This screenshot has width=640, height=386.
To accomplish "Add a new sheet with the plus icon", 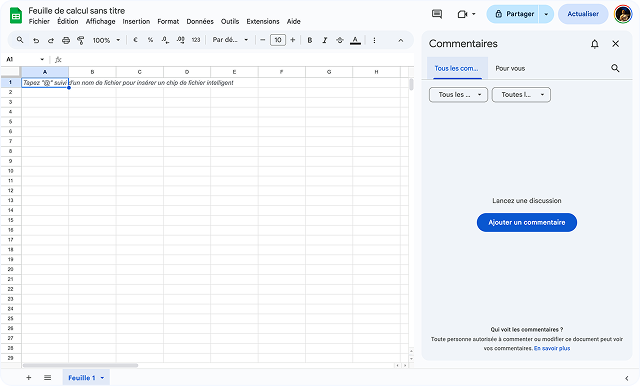I will 29,378.
